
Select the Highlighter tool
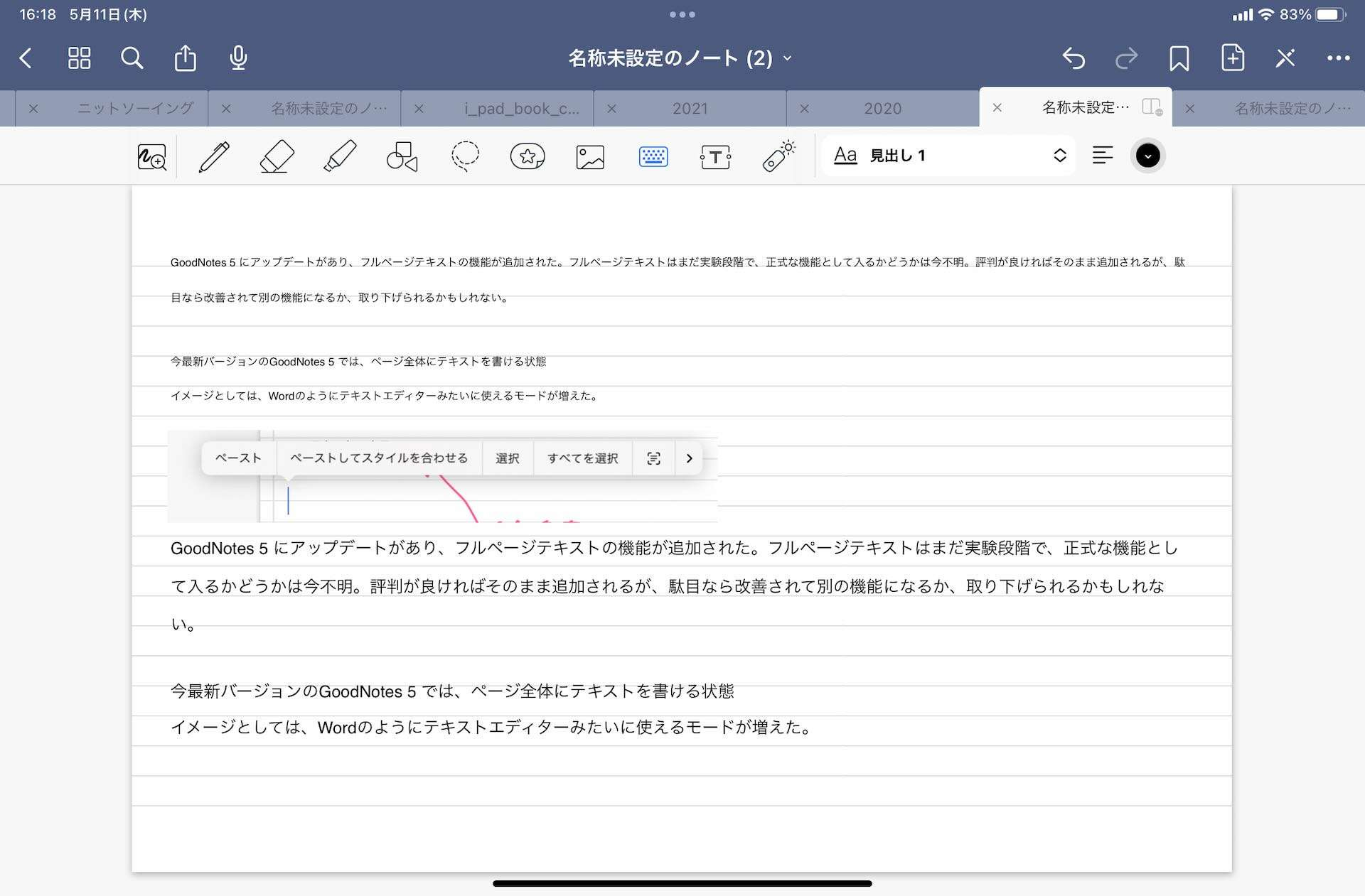click(x=340, y=156)
